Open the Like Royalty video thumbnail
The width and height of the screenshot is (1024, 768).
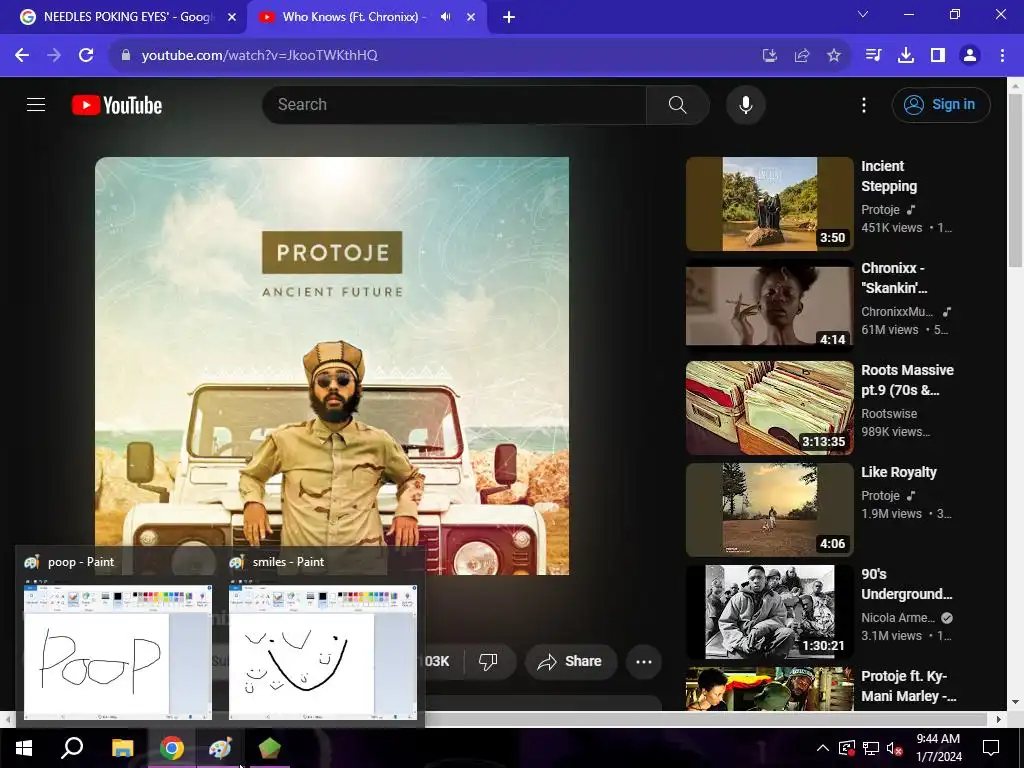pyautogui.click(x=769, y=510)
